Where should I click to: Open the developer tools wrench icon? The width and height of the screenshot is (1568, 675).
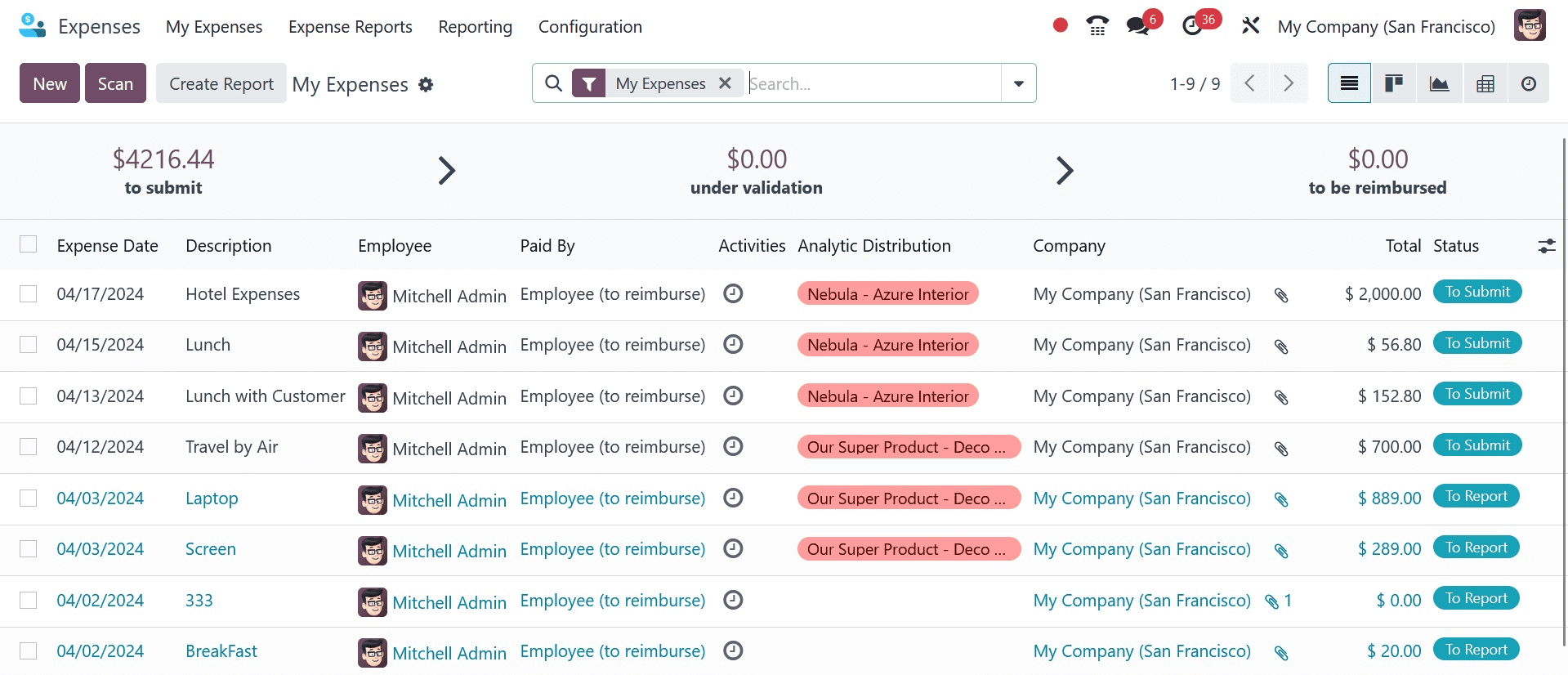pyautogui.click(x=1250, y=26)
